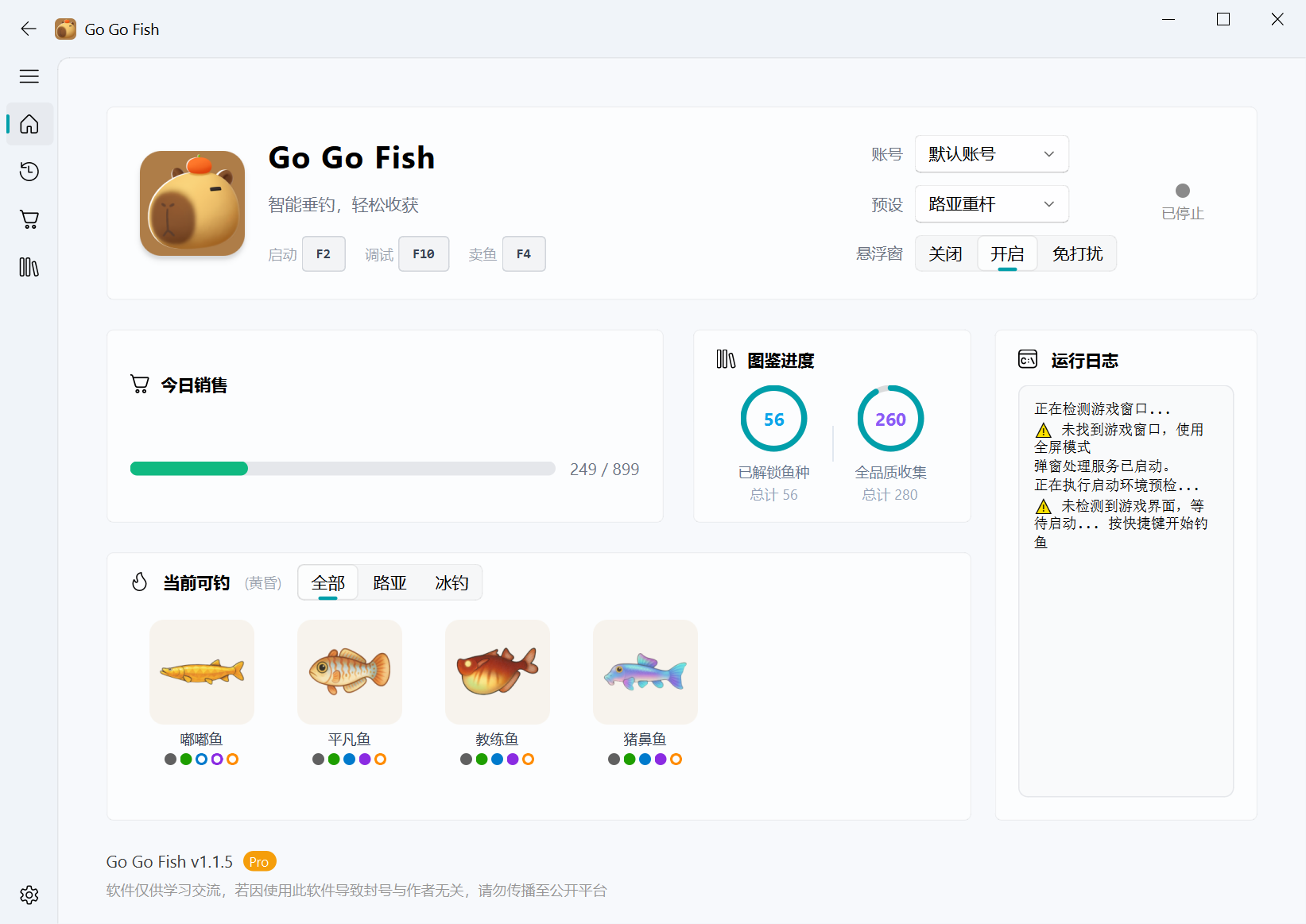Click the 今日销售 sales progress bar

342,468
